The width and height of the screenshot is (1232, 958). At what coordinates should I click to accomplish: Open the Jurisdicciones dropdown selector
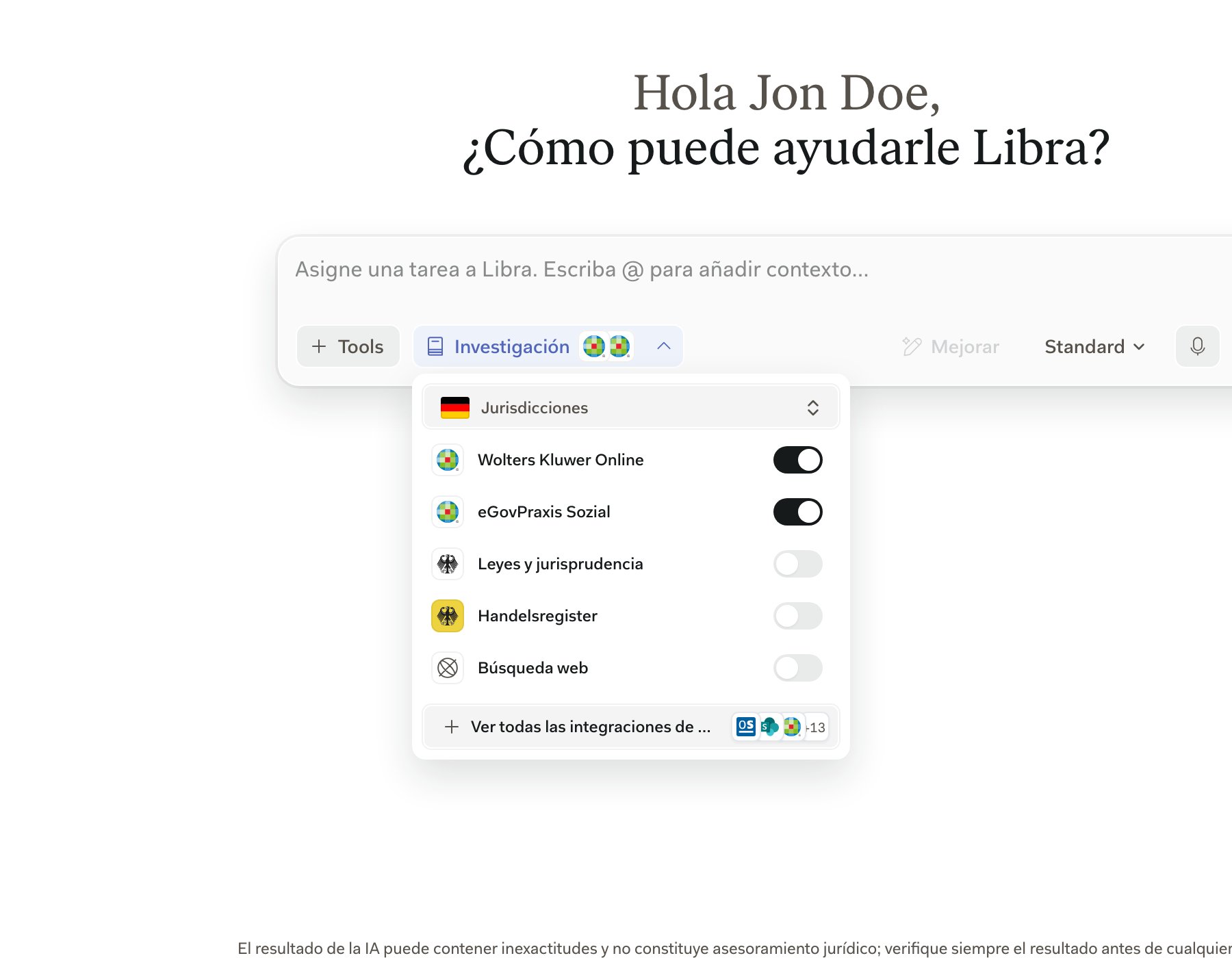point(630,408)
